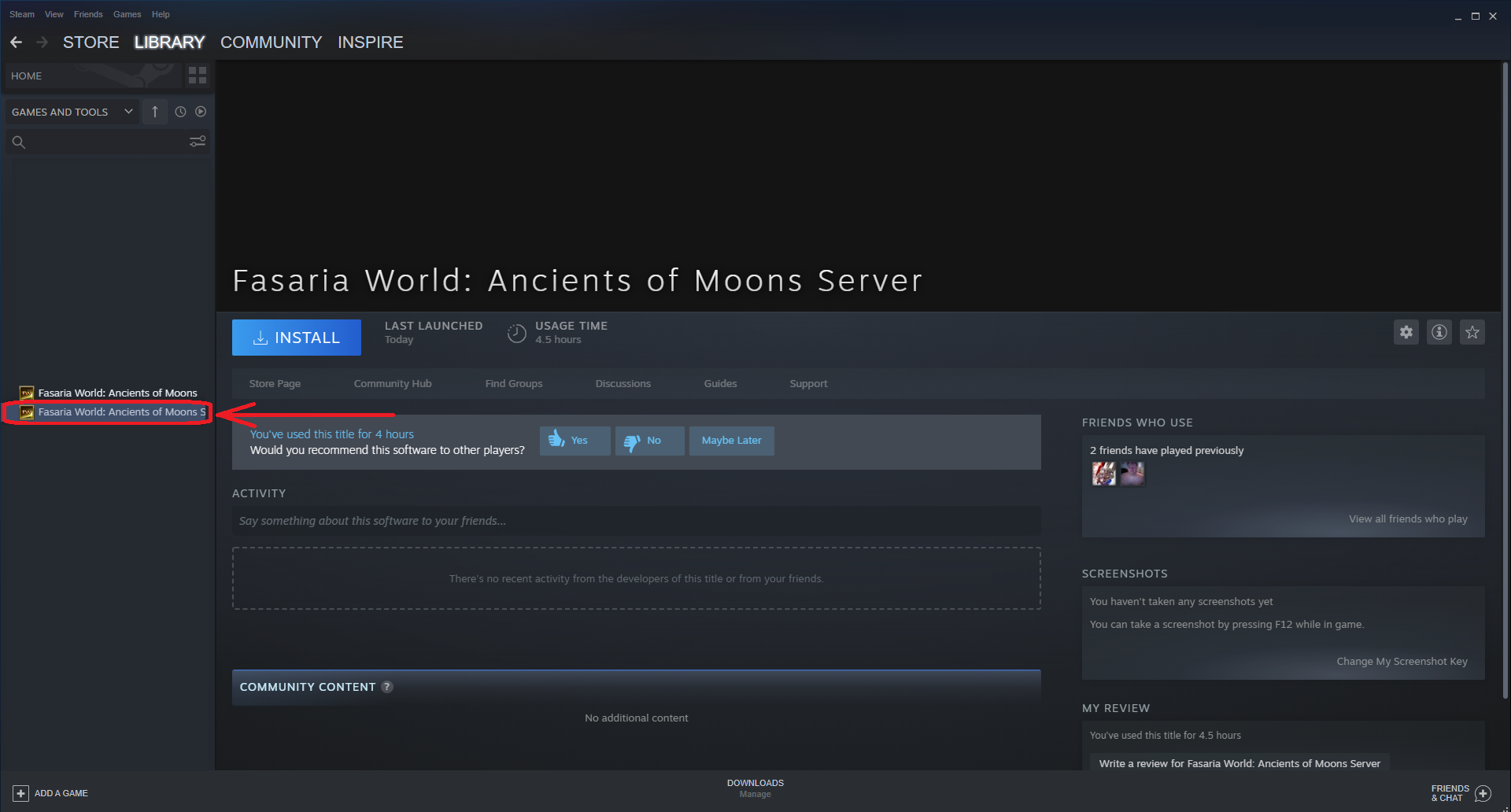Install Fasaria World Server
The height and width of the screenshot is (812, 1511).
click(297, 338)
